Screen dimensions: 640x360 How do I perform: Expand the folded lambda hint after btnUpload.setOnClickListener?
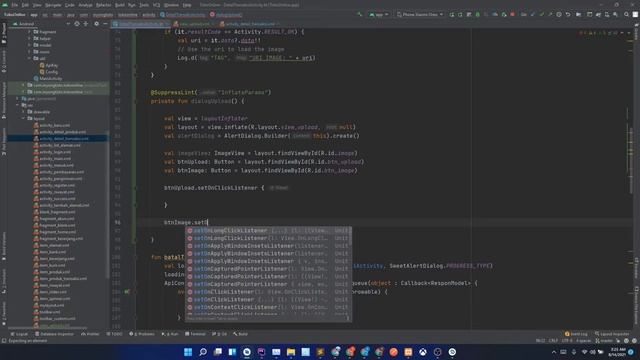pos(279,188)
